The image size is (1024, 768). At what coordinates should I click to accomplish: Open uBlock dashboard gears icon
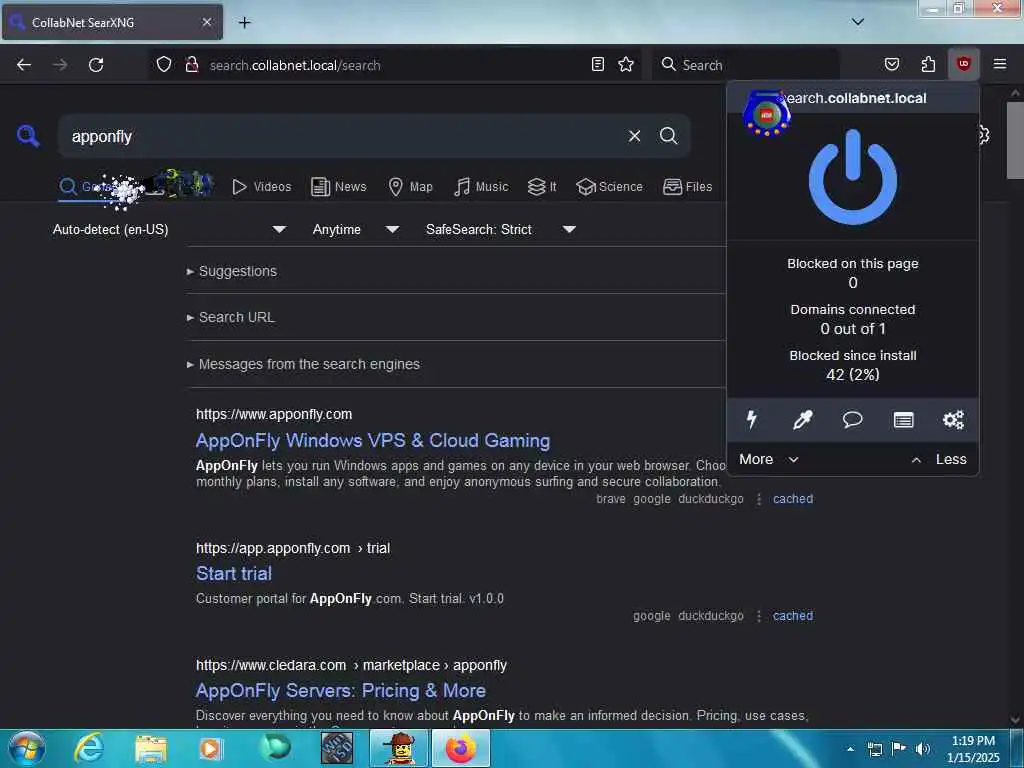click(x=953, y=419)
